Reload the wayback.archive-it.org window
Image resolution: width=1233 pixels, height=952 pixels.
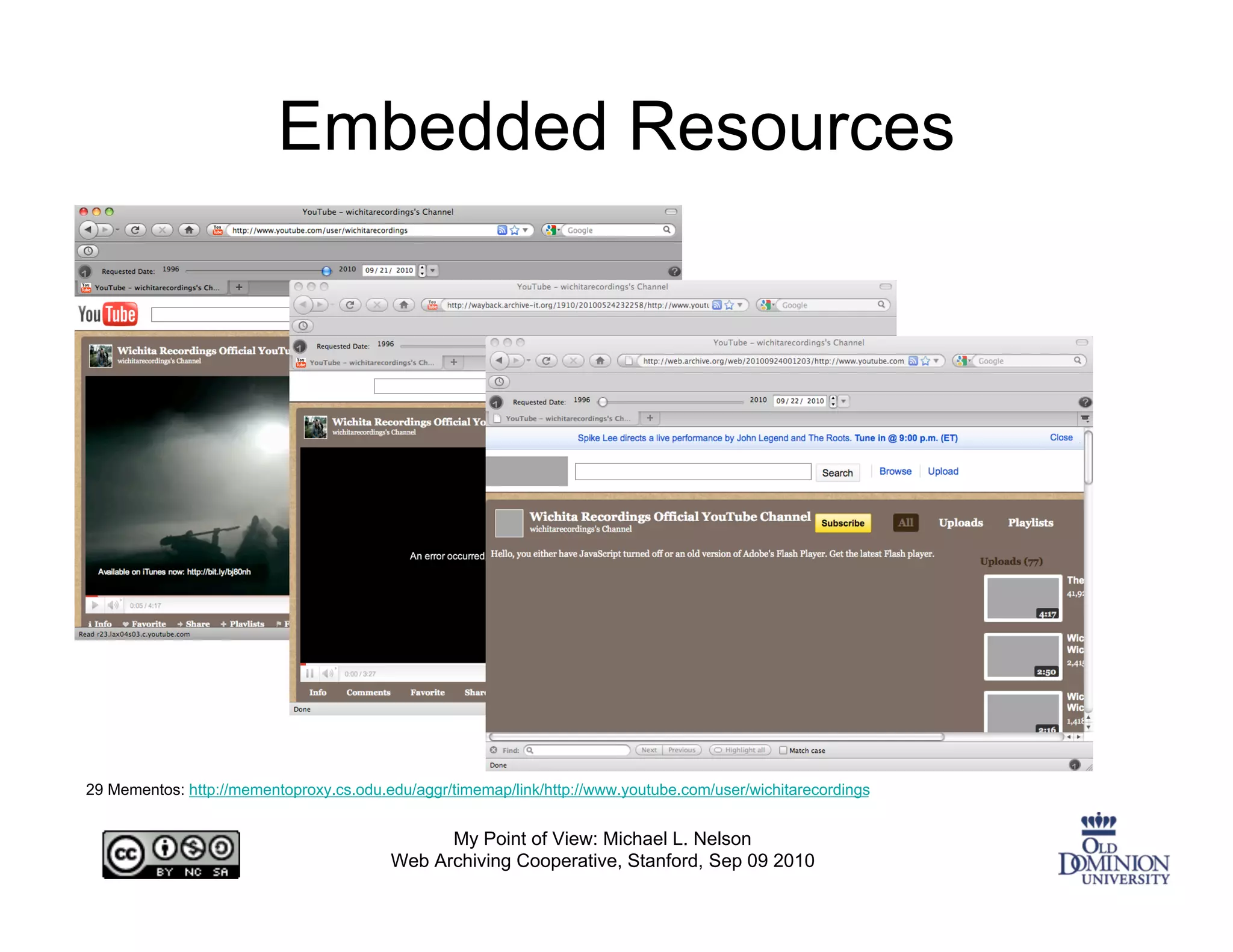[x=350, y=305]
